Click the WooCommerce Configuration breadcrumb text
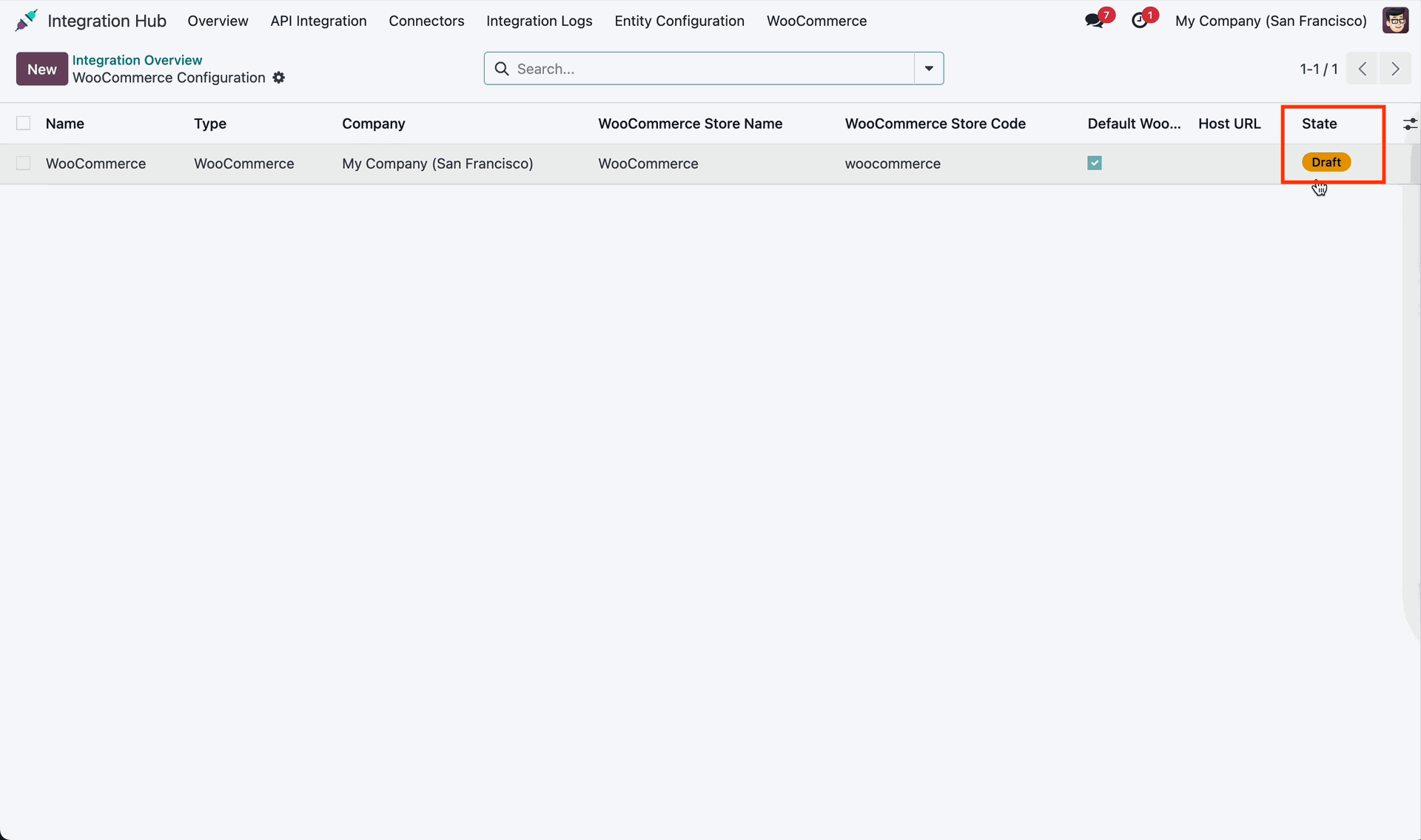Screen dimensions: 1421x840 pos(169,78)
